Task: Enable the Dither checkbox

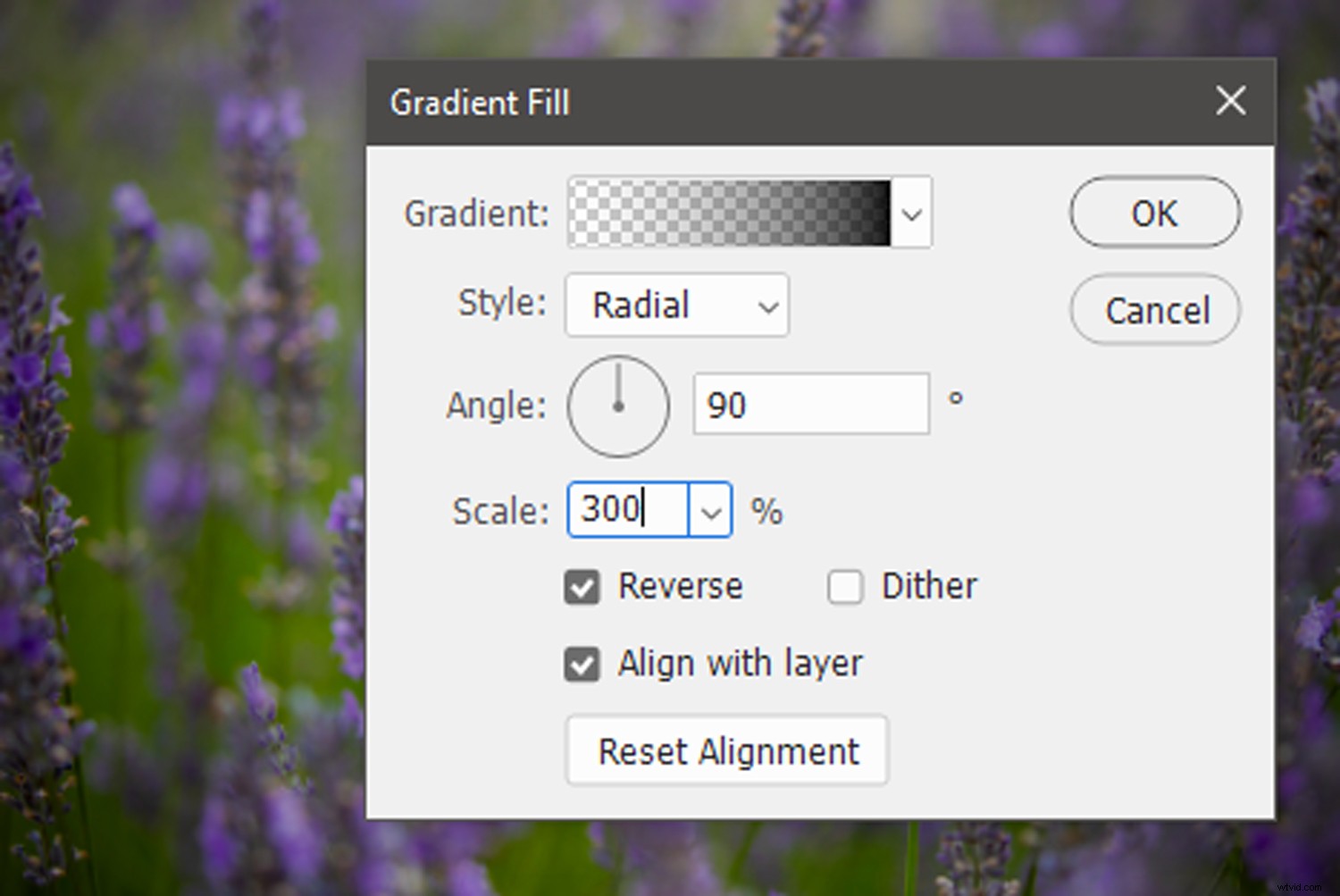Action: [x=844, y=587]
